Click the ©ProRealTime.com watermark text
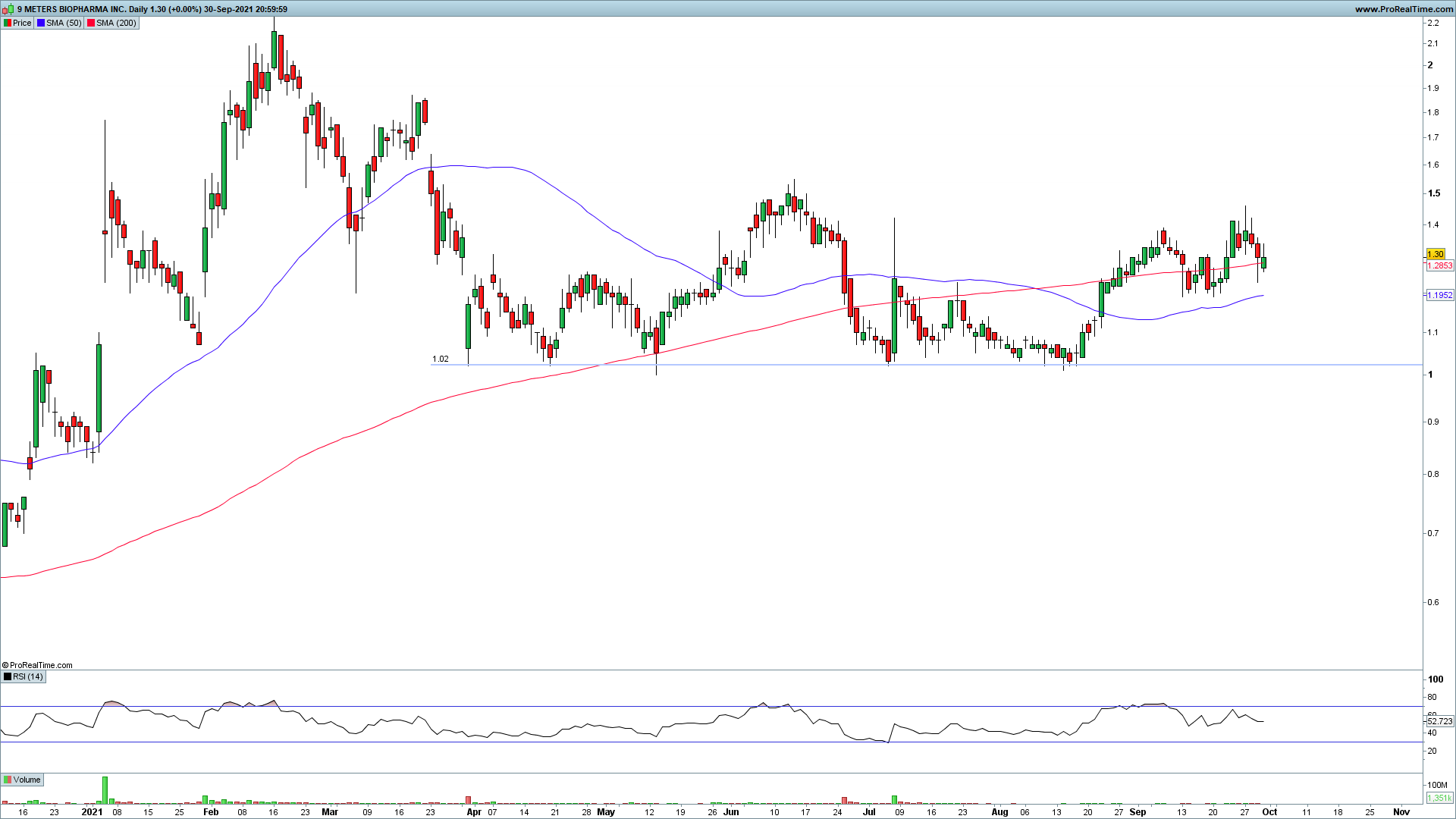Screen dimensions: 1456x819 tap(38, 665)
